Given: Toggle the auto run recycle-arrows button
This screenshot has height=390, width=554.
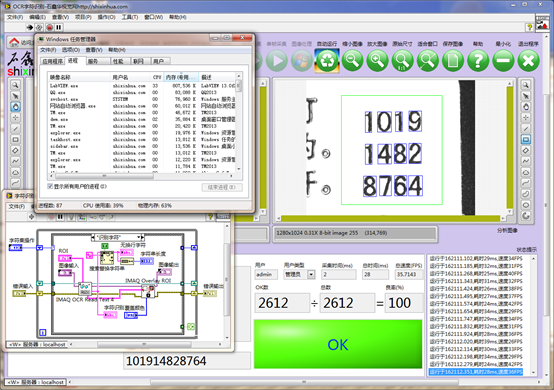Looking at the screenshot, I should pos(327,61).
